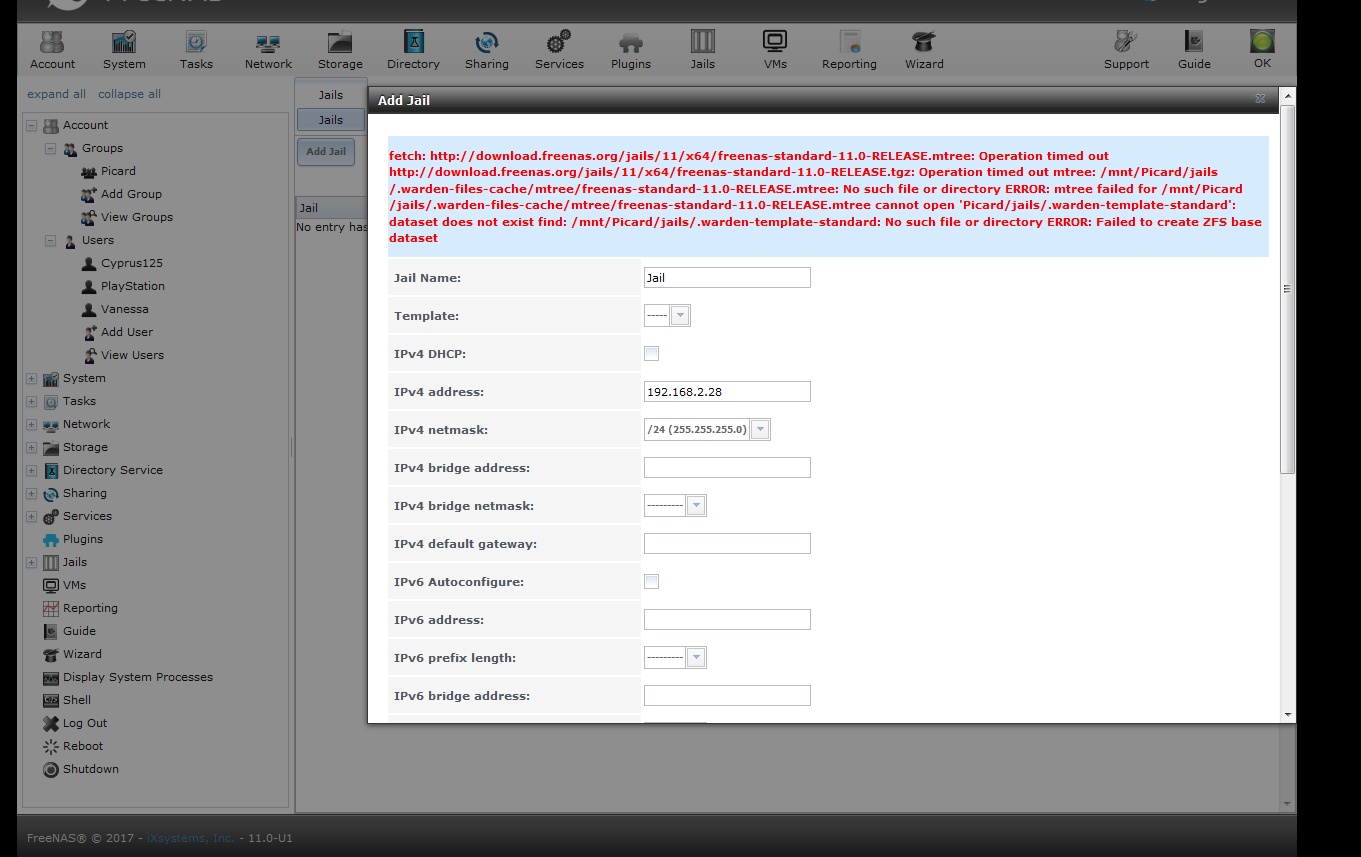Click the VMs icon in the sidebar tree

(x=51, y=585)
